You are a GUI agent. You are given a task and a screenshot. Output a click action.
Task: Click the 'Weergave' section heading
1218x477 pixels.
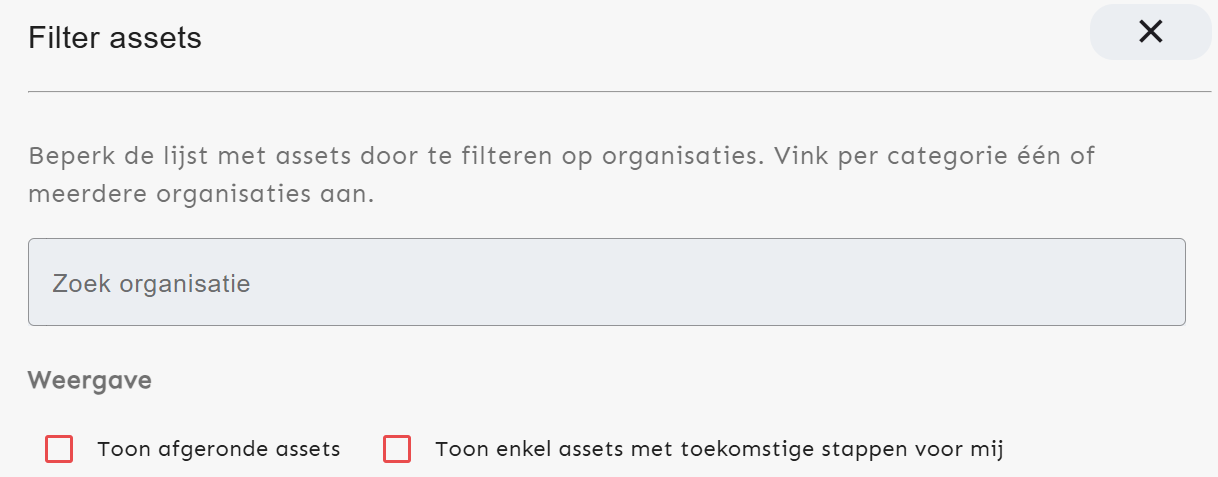pos(90,381)
